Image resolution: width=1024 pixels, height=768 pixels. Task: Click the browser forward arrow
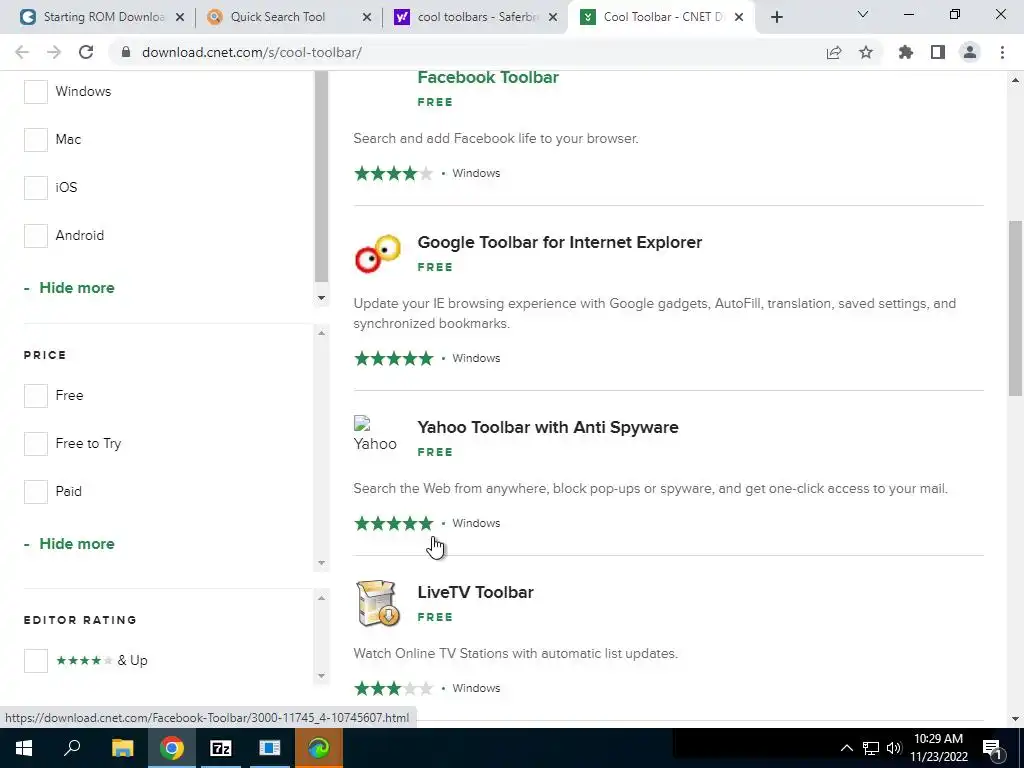pos(54,52)
